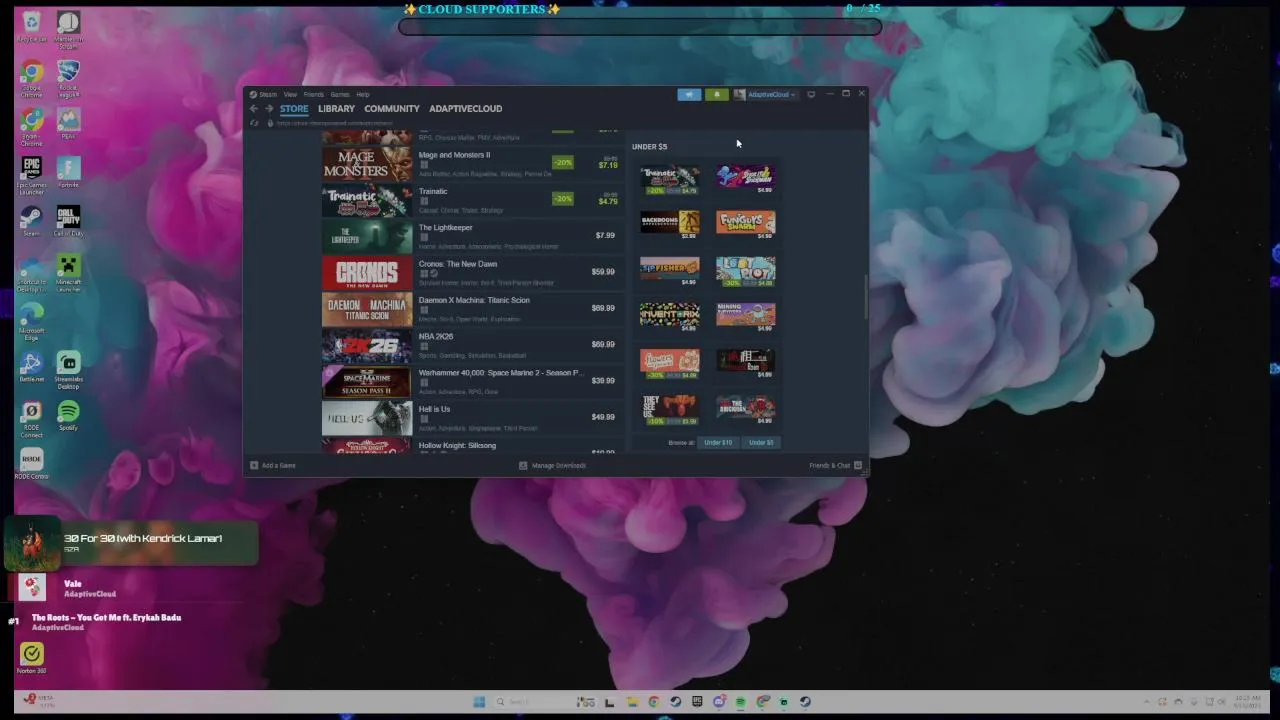Click the Inventorix game thumbnail

[670, 313]
